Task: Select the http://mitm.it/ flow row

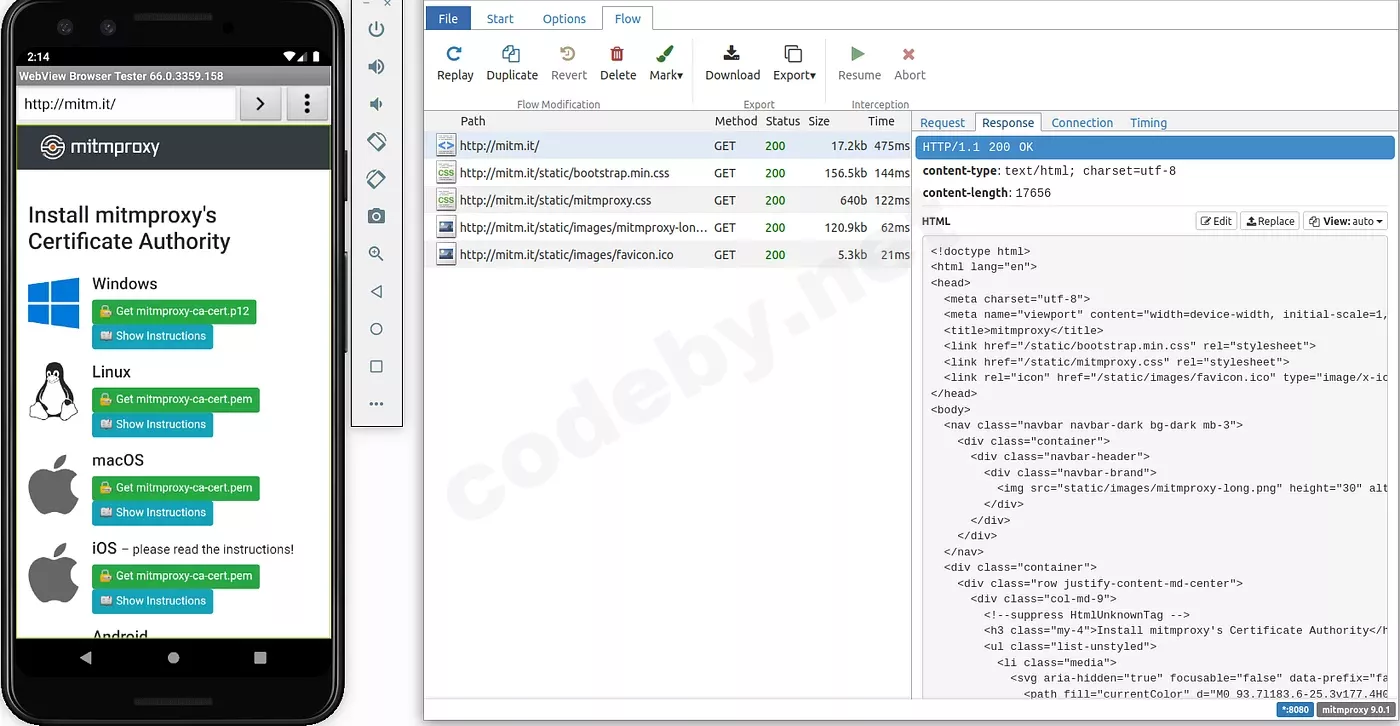Action: click(x=668, y=146)
